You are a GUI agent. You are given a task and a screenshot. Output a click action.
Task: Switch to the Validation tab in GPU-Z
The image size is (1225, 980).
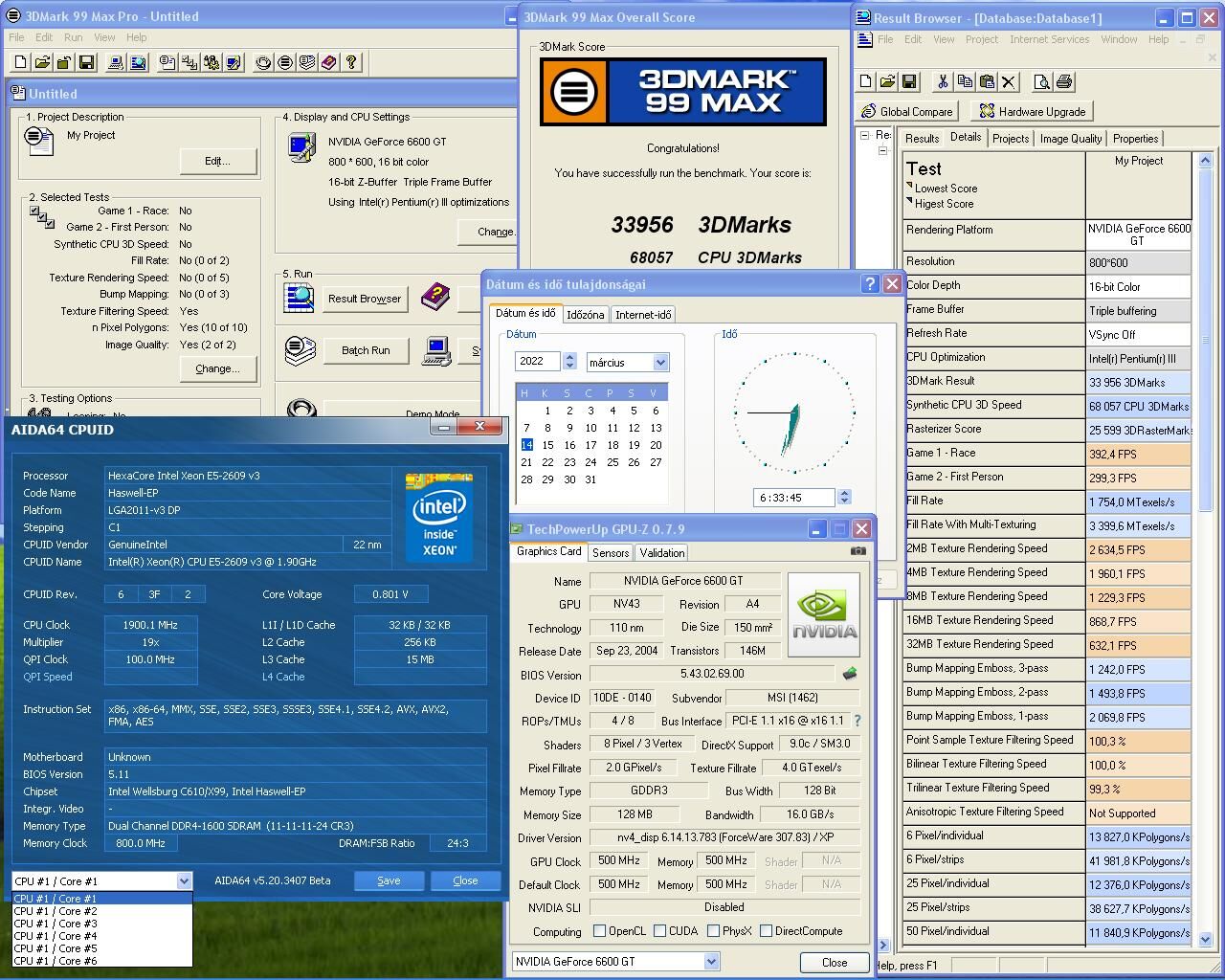tap(662, 553)
